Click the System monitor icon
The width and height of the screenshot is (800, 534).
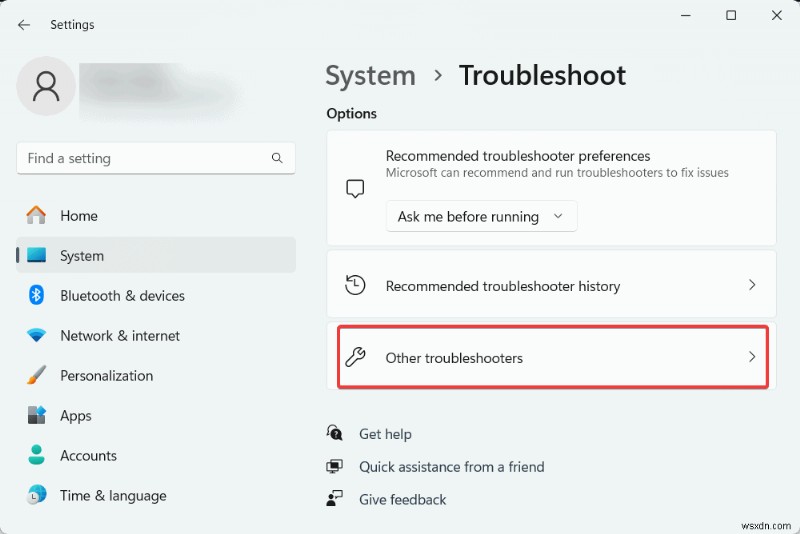36,255
